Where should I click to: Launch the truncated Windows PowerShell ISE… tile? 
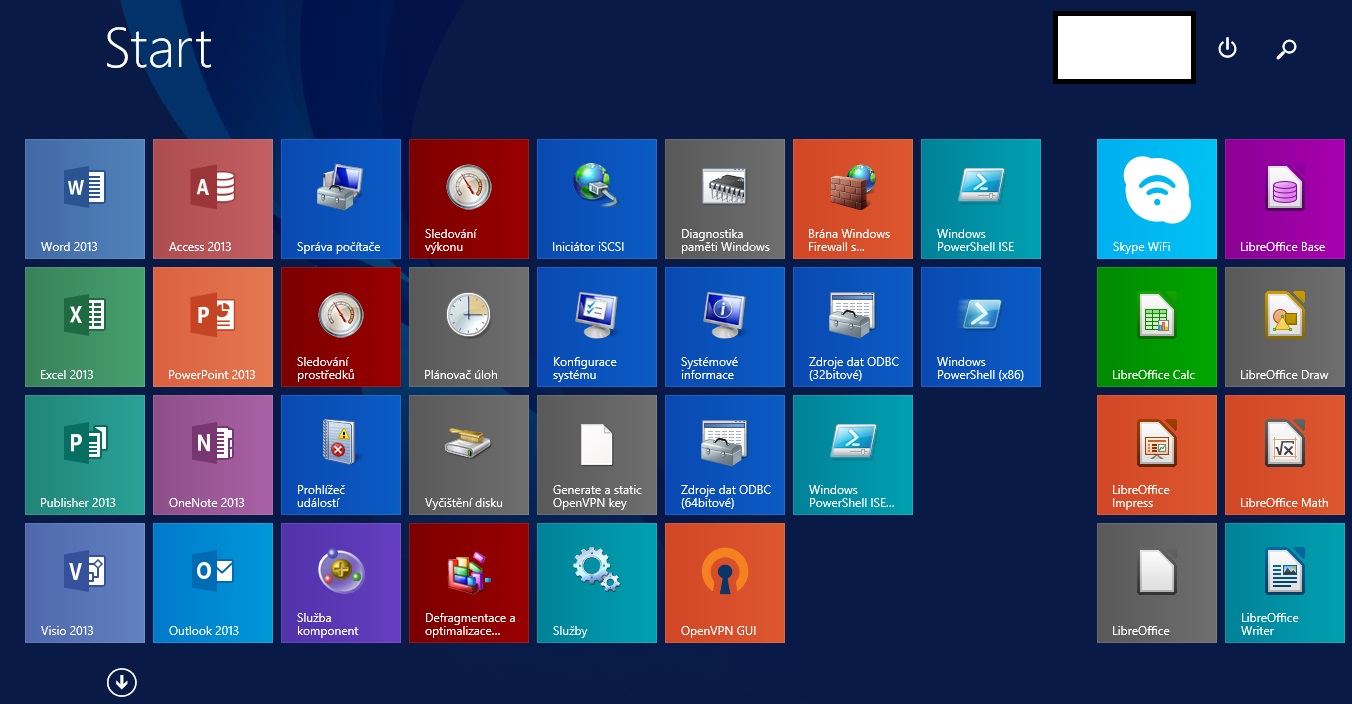[x=853, y=455]
